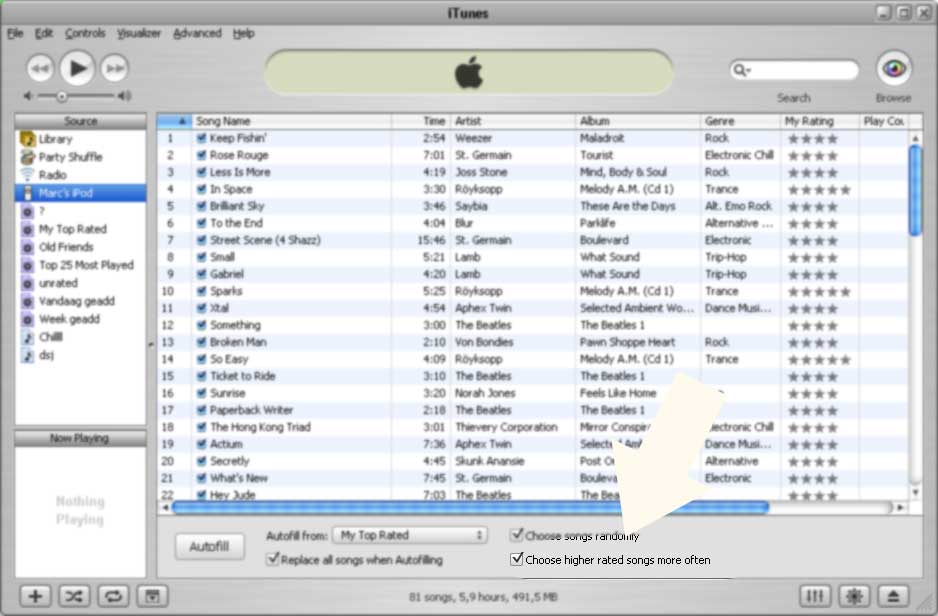Image resolution: width=938 pixels, height=616 pixels.
Task: Uncheck the Less Is More song checkbox
Action: coord(202,172)
